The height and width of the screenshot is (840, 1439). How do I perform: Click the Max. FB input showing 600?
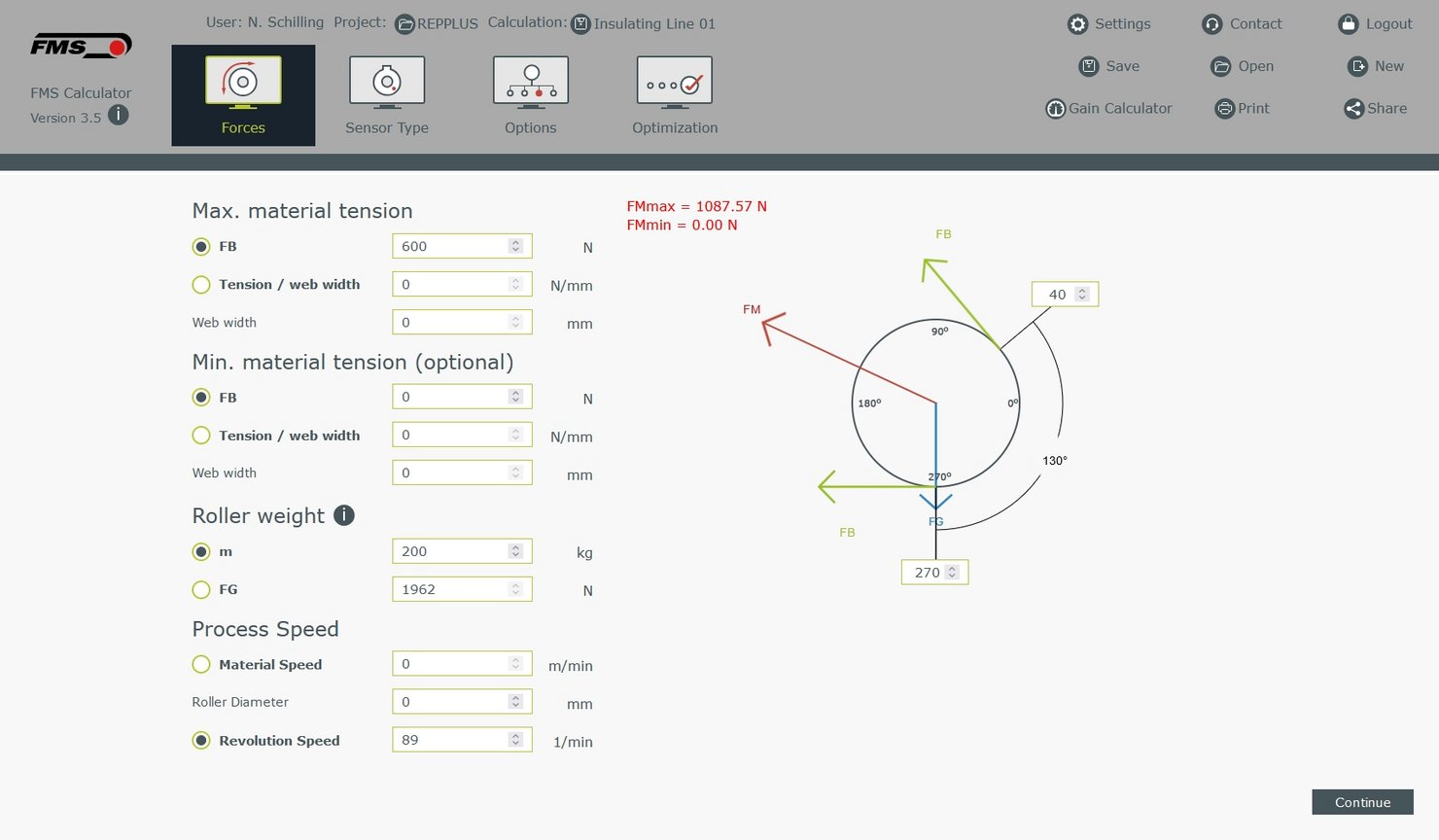(462, 246)
